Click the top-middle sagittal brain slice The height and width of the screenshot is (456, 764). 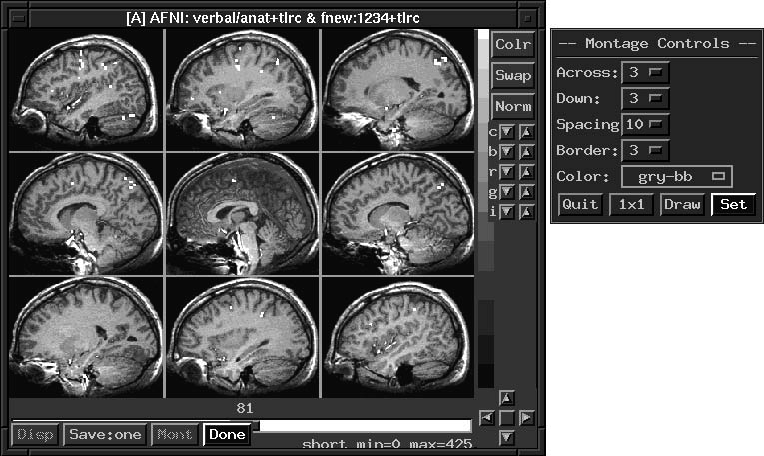click(243, 90)
